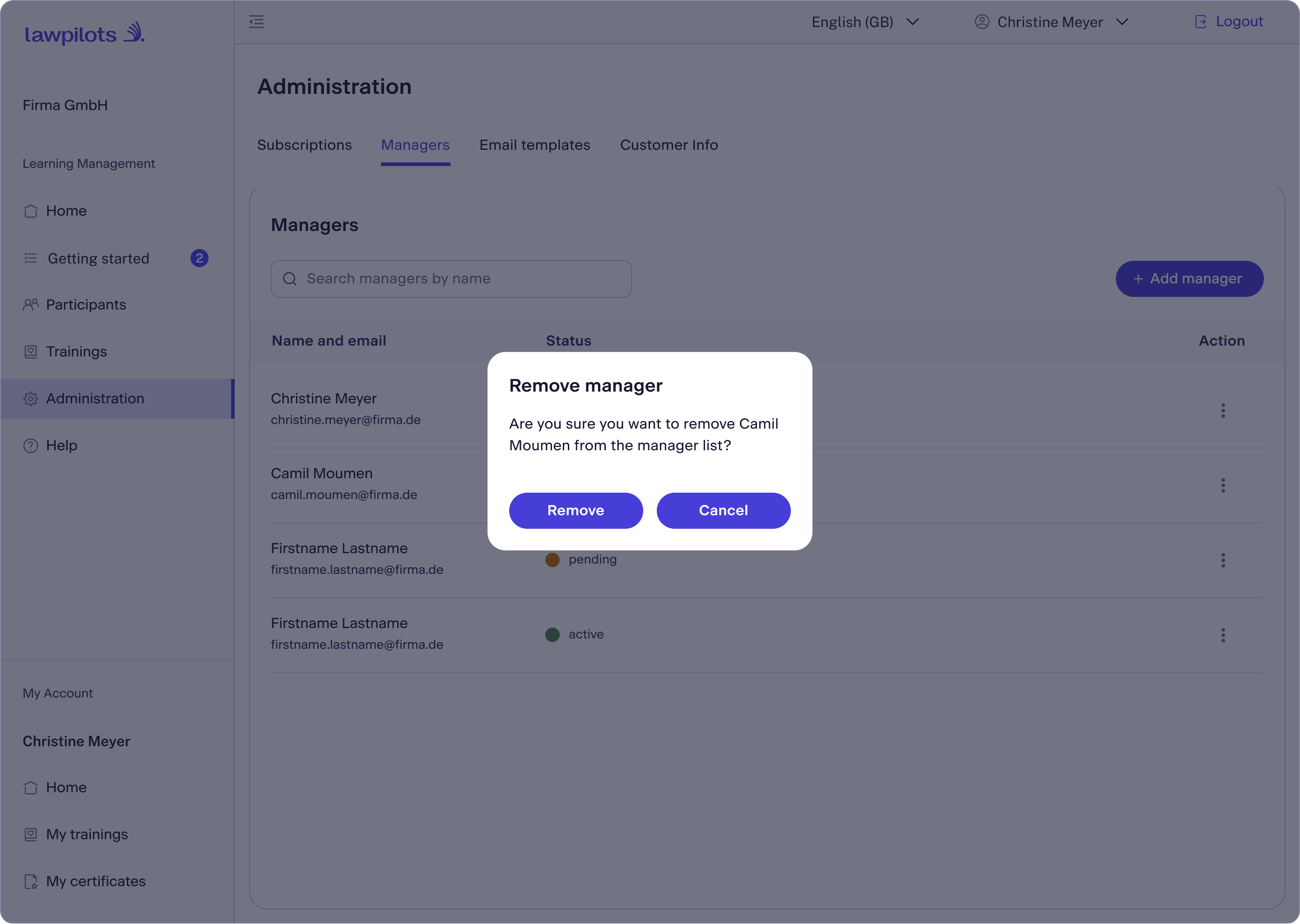Screen dimensions: 1300x924
Task: Click the active status label
Action: (x=586, y=634)
